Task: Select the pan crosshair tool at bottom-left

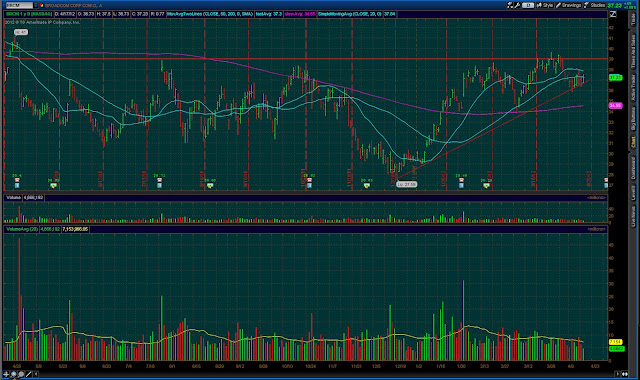Action: click(6, 374)
